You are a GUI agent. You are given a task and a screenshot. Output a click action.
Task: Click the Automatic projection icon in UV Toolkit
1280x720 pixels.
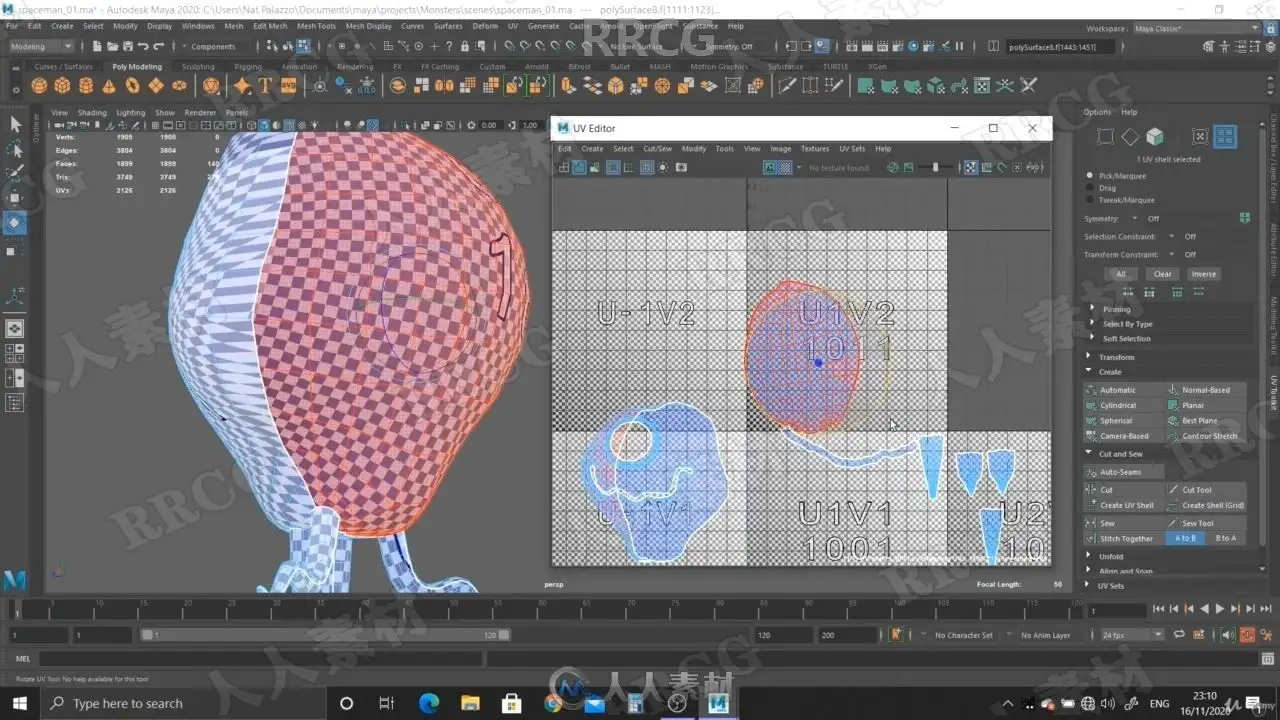pyautogui.click(x=1091, y=390)
